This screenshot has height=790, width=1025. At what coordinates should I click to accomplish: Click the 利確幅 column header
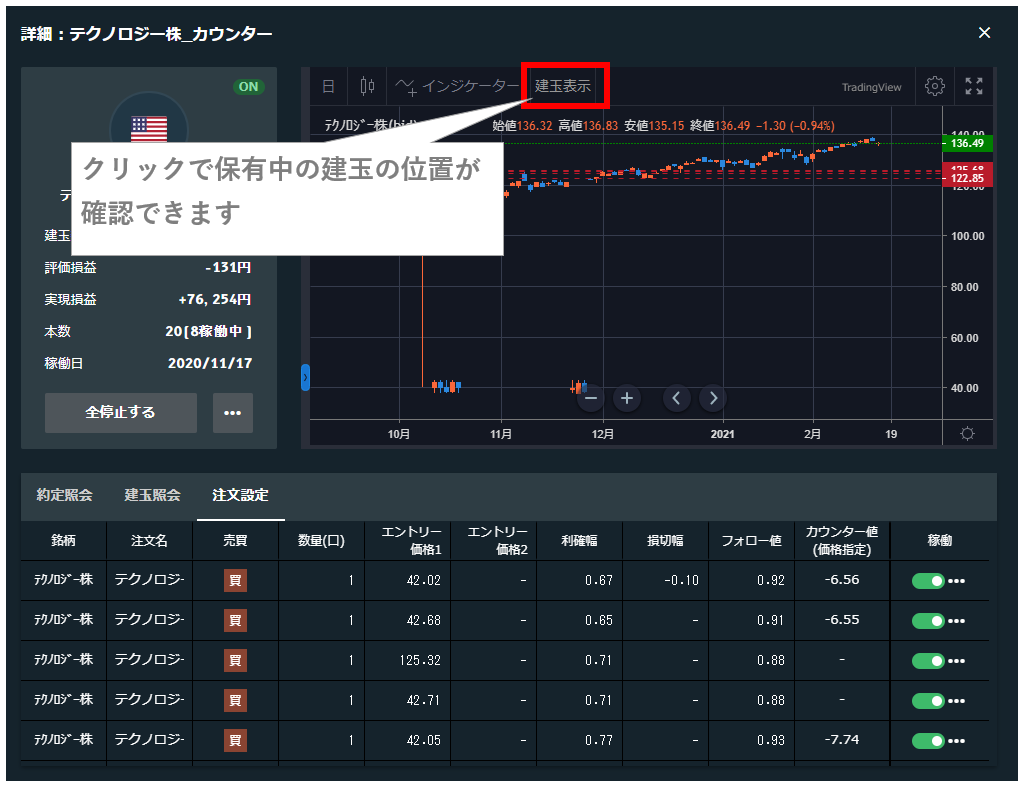(x=579, y=540)
